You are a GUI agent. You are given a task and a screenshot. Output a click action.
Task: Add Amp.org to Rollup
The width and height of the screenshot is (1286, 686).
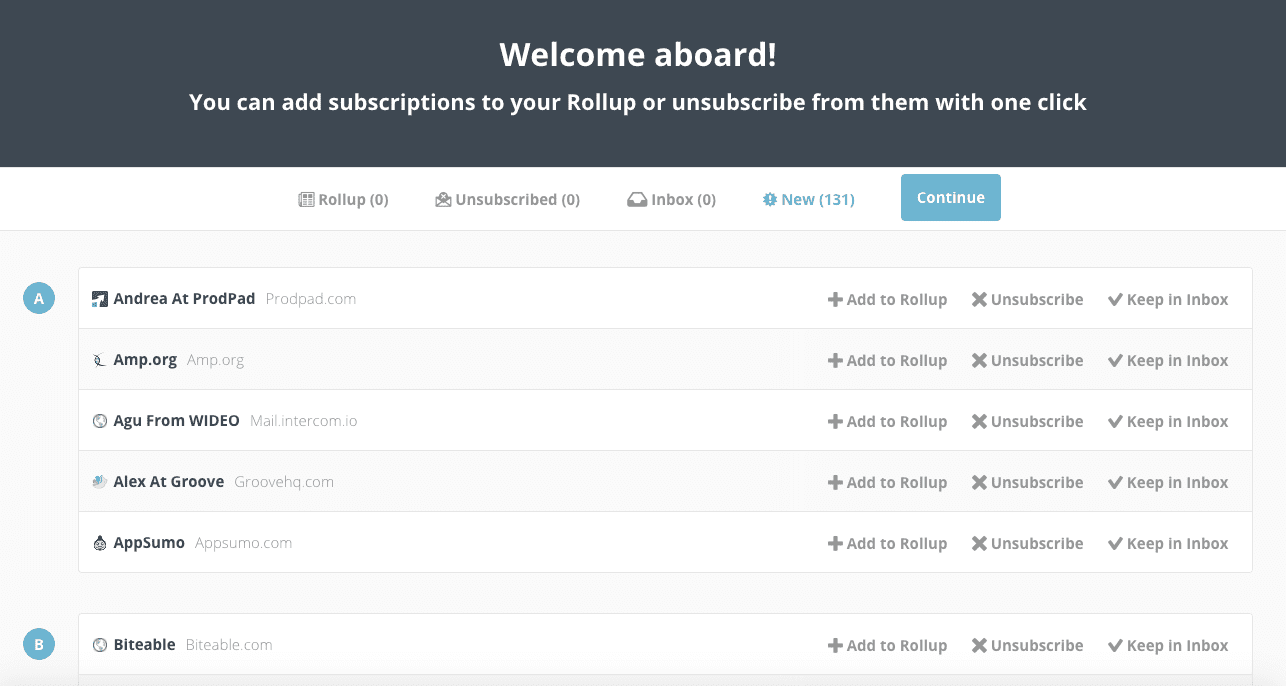point(887,360)
